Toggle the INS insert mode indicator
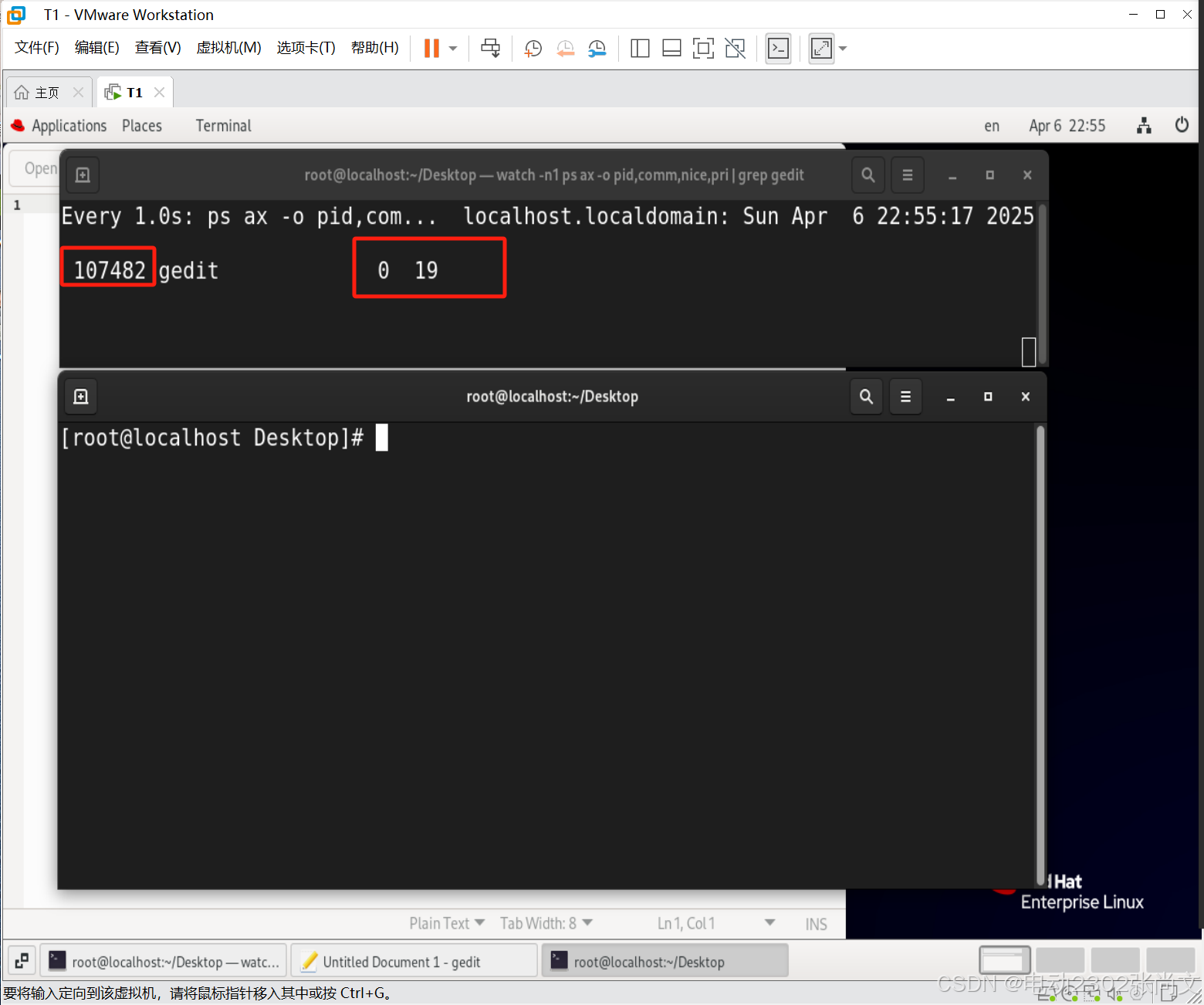The height and width of the screenshot is (1005, 1204). pyautogui.click(x=816, y=924)
